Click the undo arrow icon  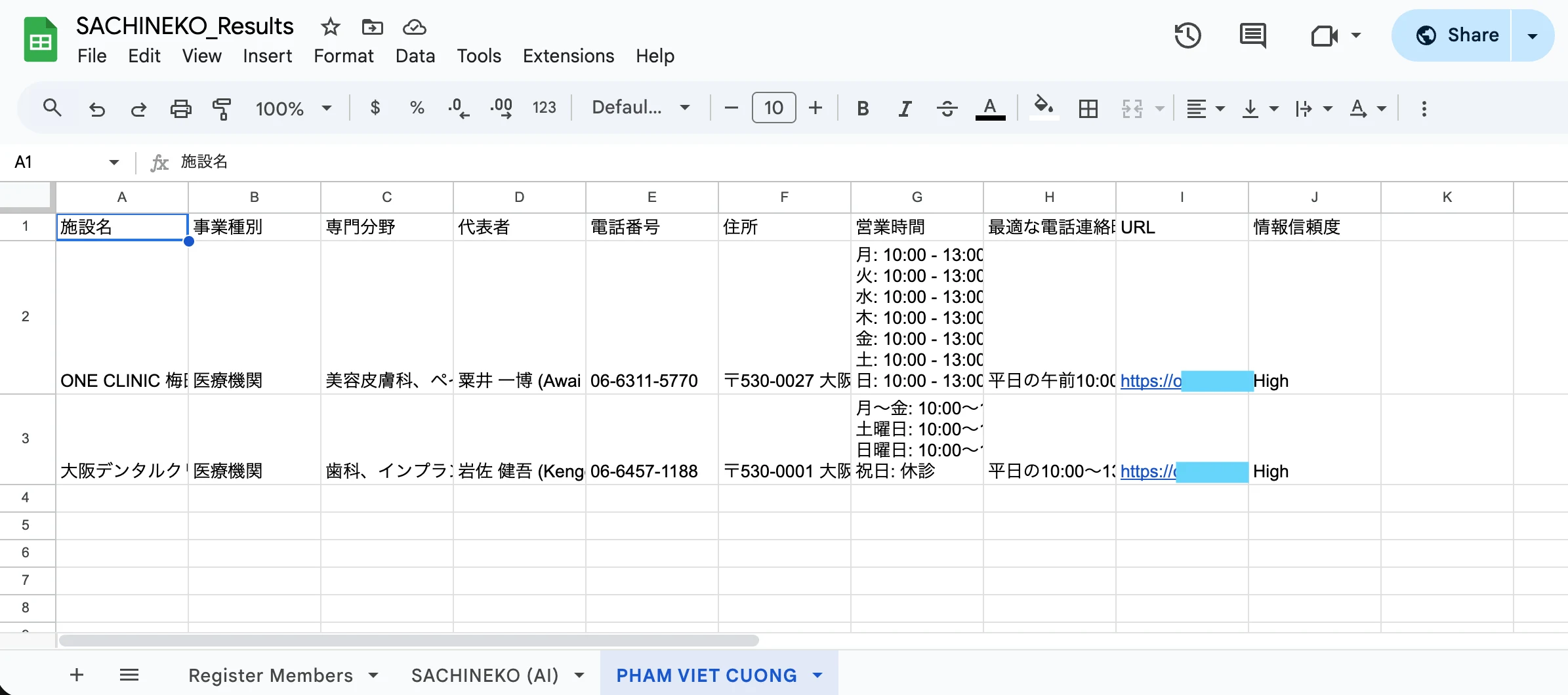[97, 108]
